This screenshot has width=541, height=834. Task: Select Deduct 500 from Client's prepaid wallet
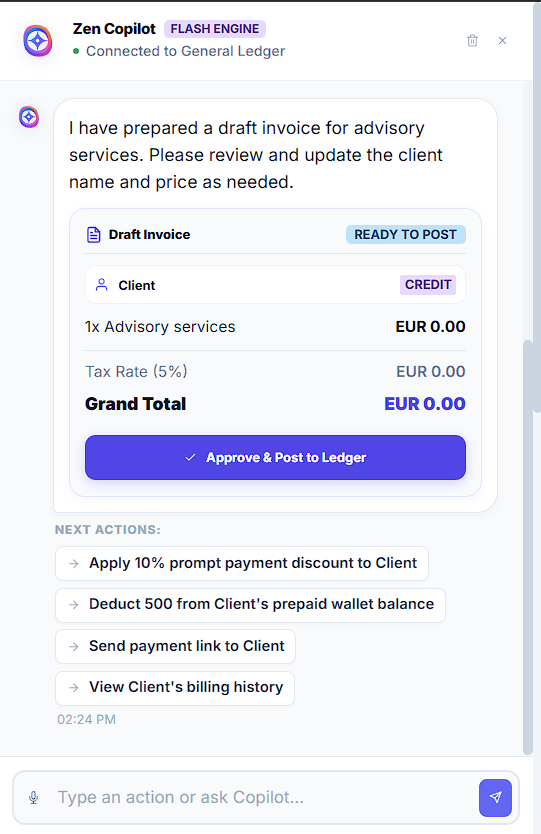[x=251, y=605]
